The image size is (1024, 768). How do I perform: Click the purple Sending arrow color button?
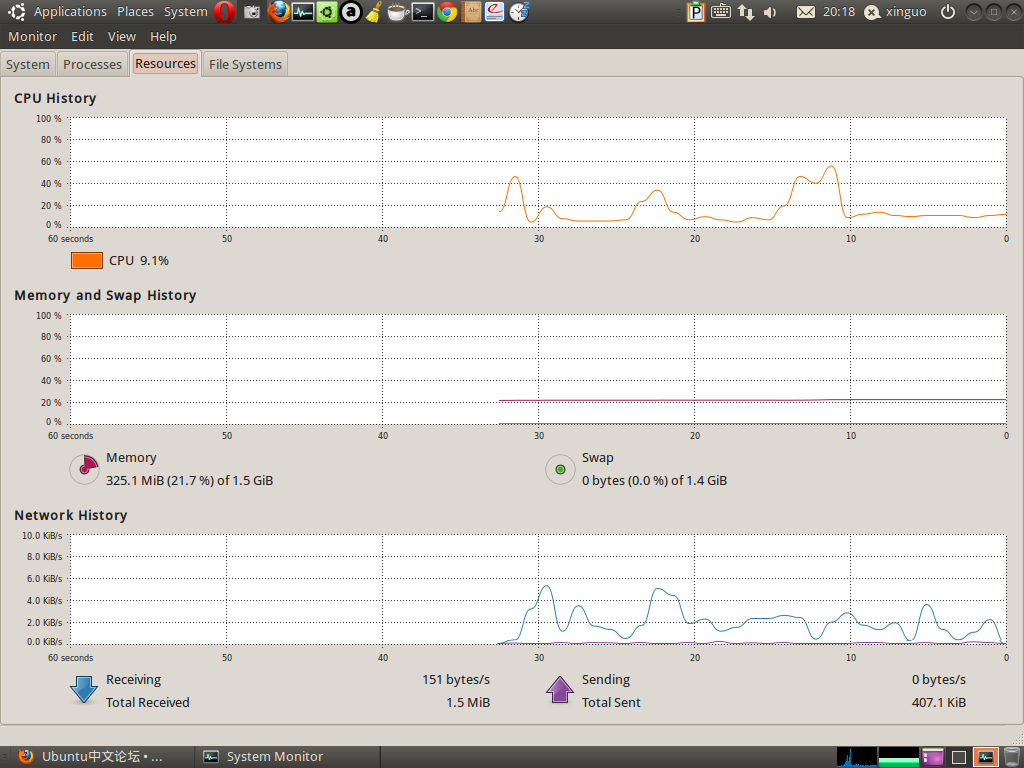[x=560, y=690]
